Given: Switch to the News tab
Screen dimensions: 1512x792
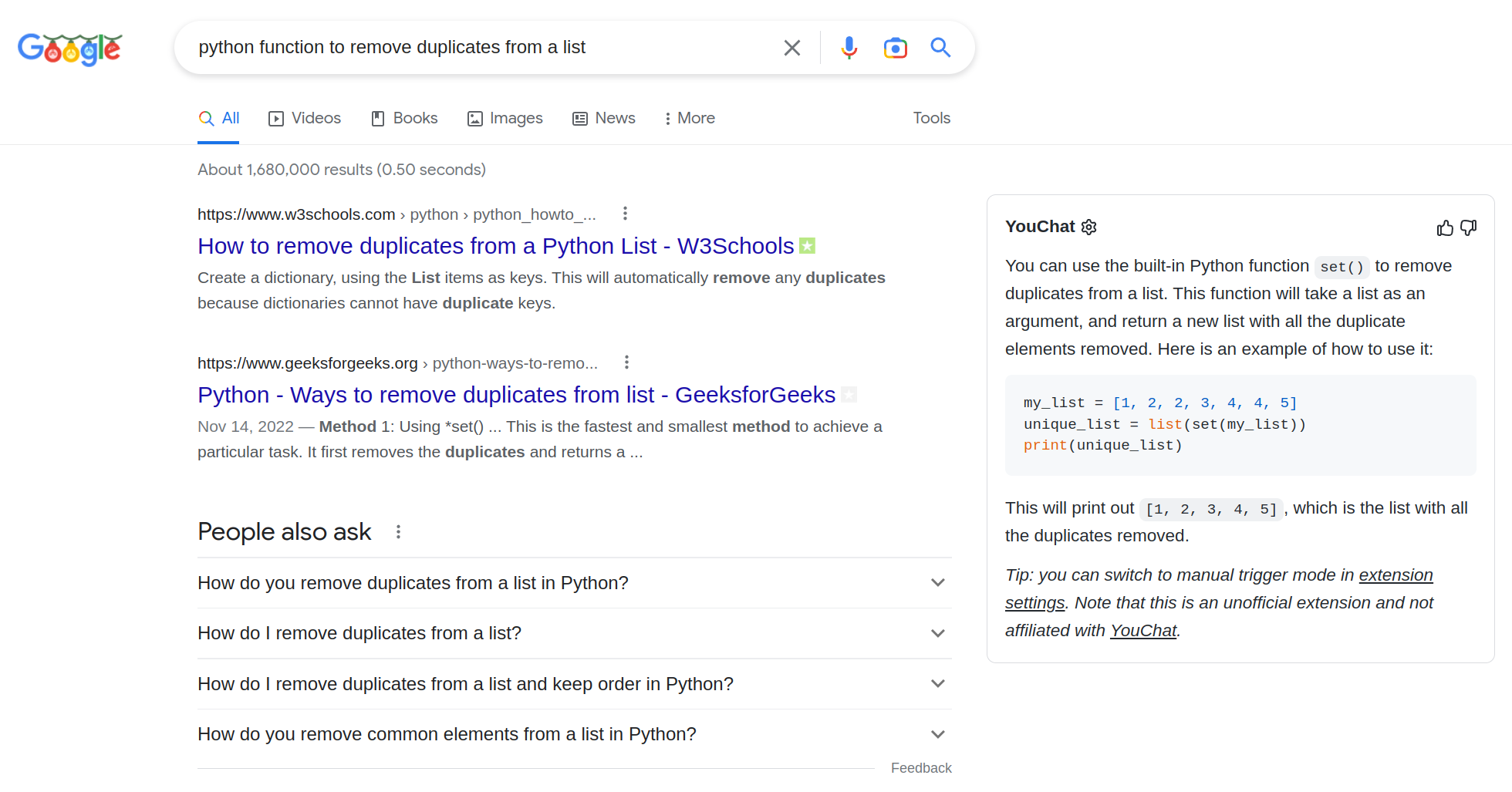Looking at the screenshot, I should click(x=603, y=118).
